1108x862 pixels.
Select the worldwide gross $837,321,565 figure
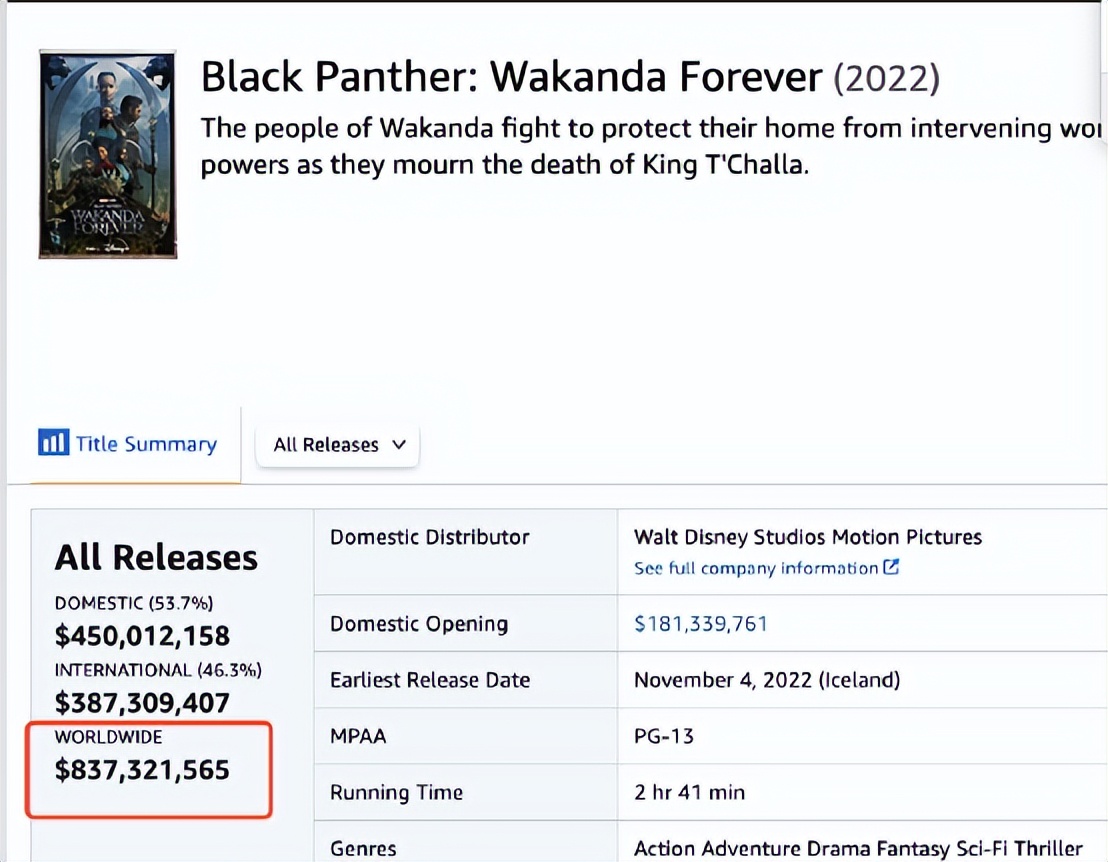click(142, 770)
